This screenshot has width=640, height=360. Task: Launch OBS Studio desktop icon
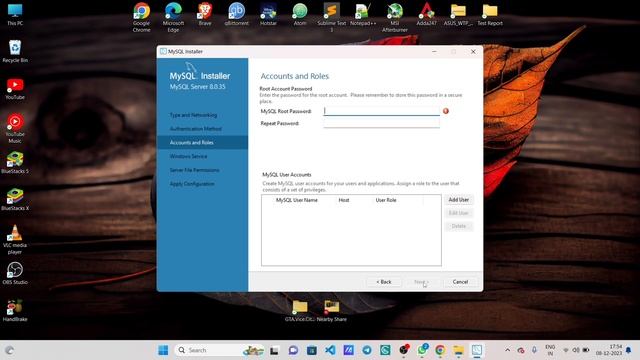pyautogui.click(x=15, y=273)
